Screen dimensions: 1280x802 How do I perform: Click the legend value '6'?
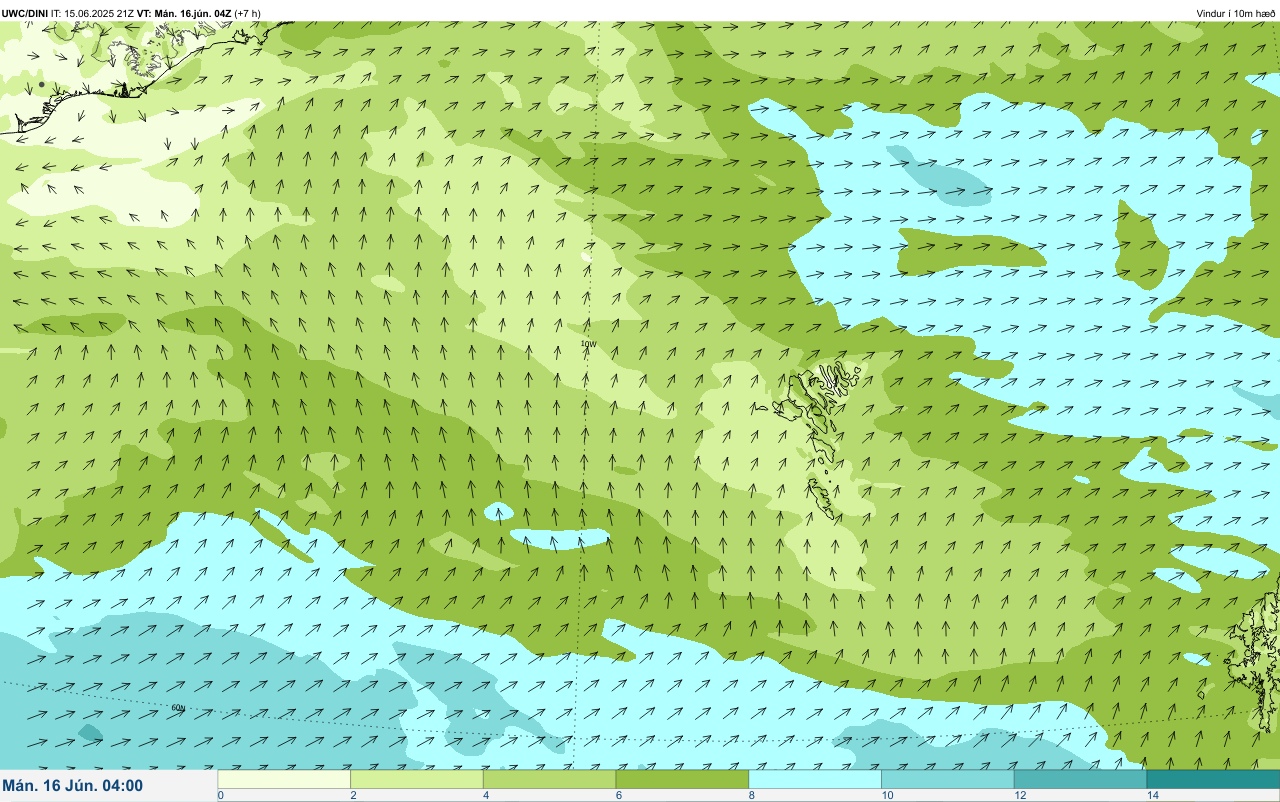(618, 795)
